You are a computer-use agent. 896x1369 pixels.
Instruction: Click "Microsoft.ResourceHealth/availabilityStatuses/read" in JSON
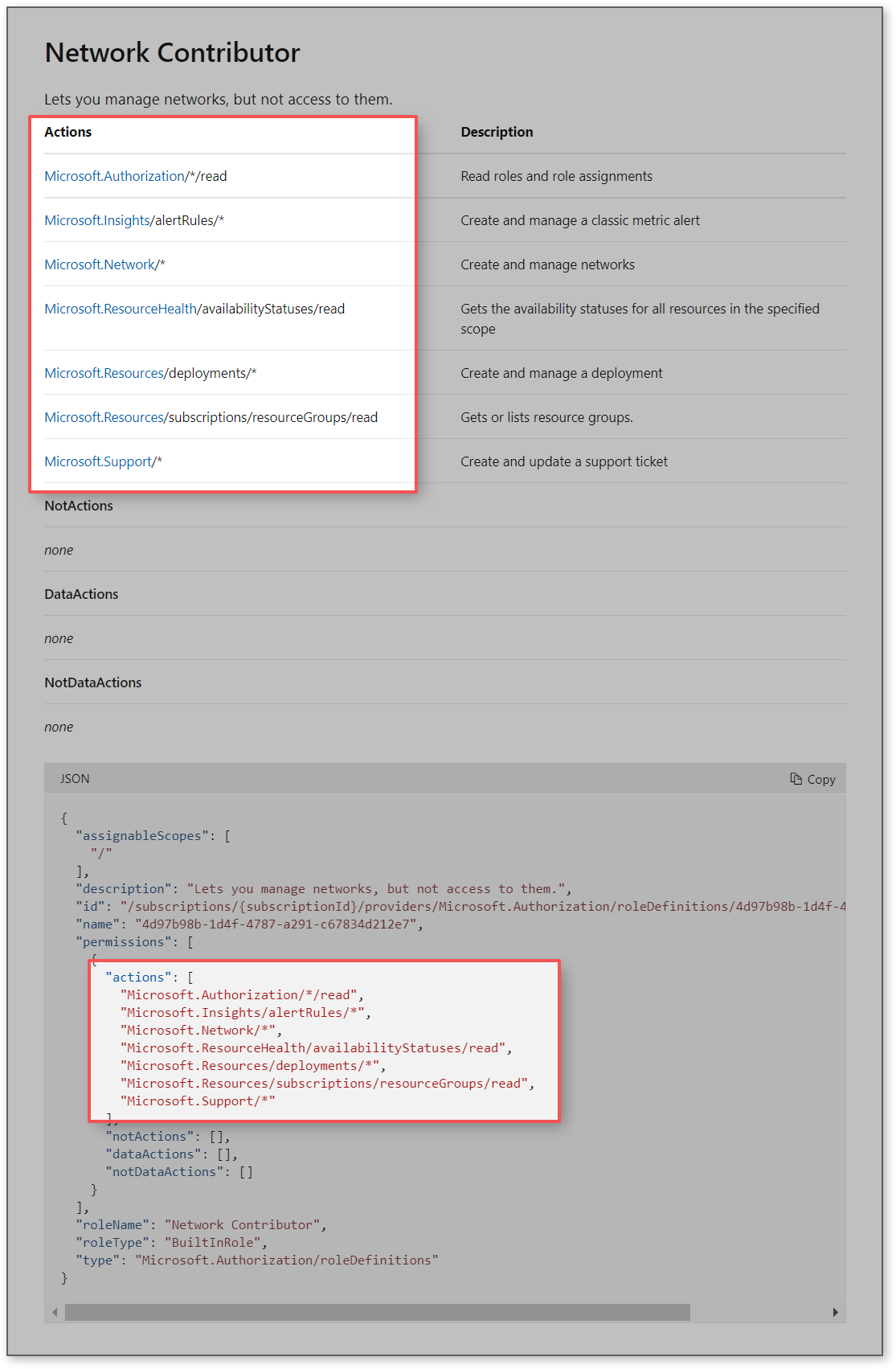(x=313, y=1048)
